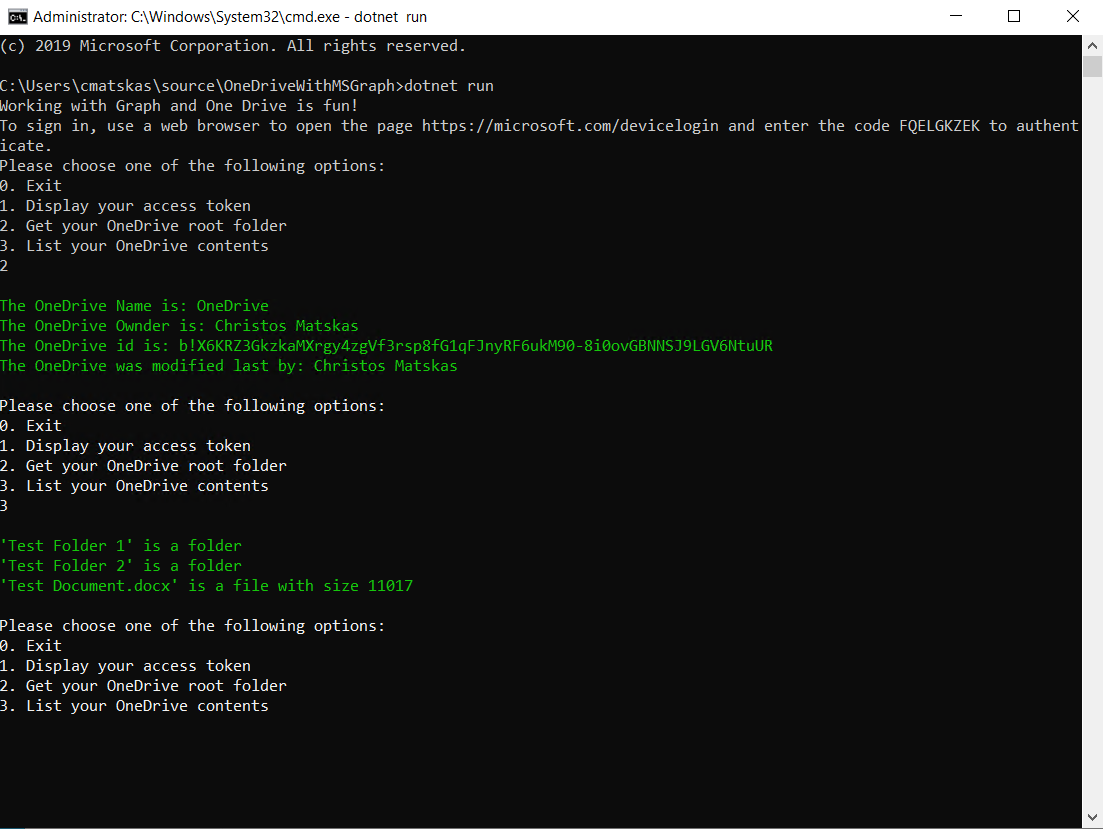
Task: Close the command prompt window
Action: tap(1073, 16)
